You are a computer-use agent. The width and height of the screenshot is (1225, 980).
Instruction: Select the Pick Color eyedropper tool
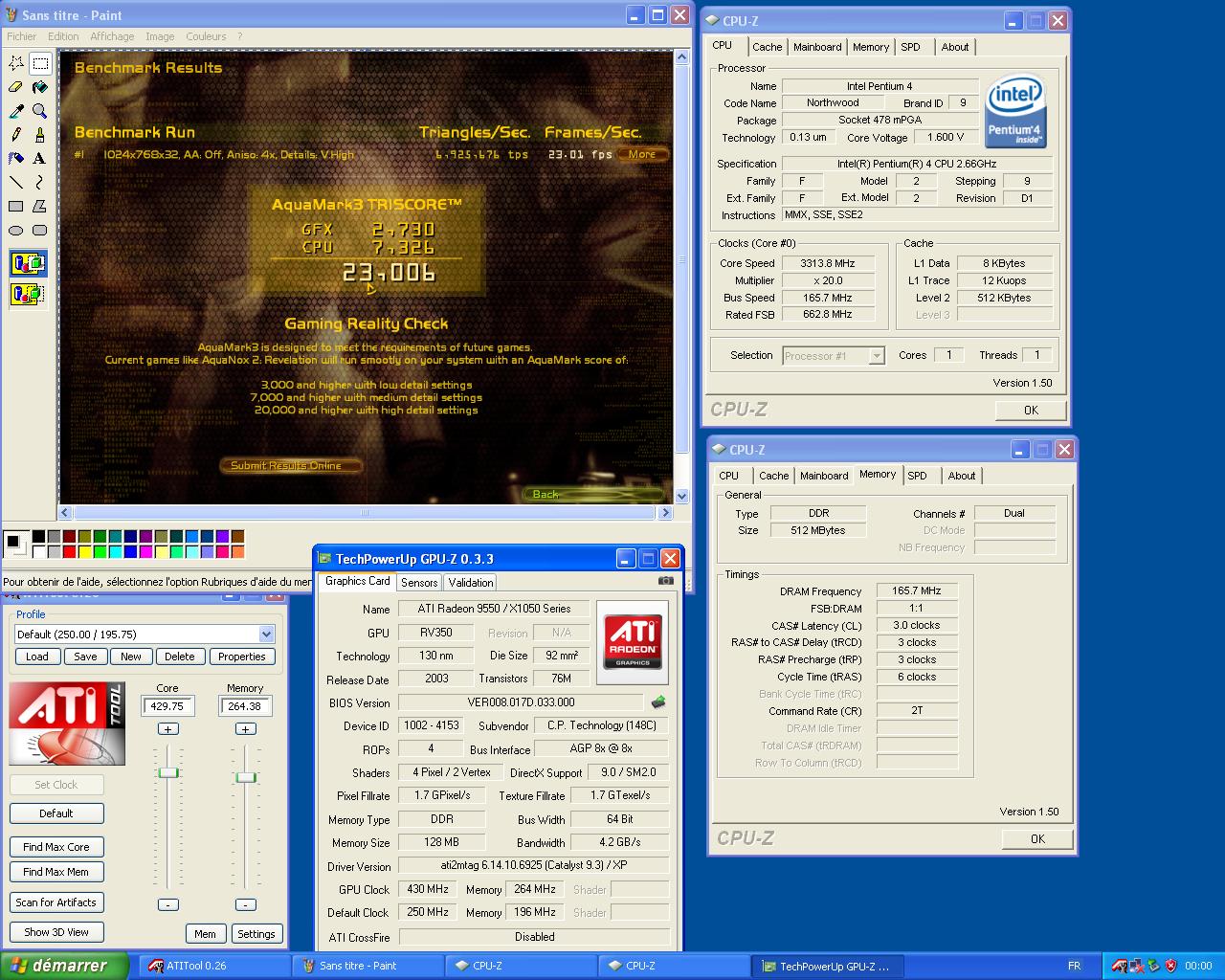pyautogui.click(x=16, y=111)
